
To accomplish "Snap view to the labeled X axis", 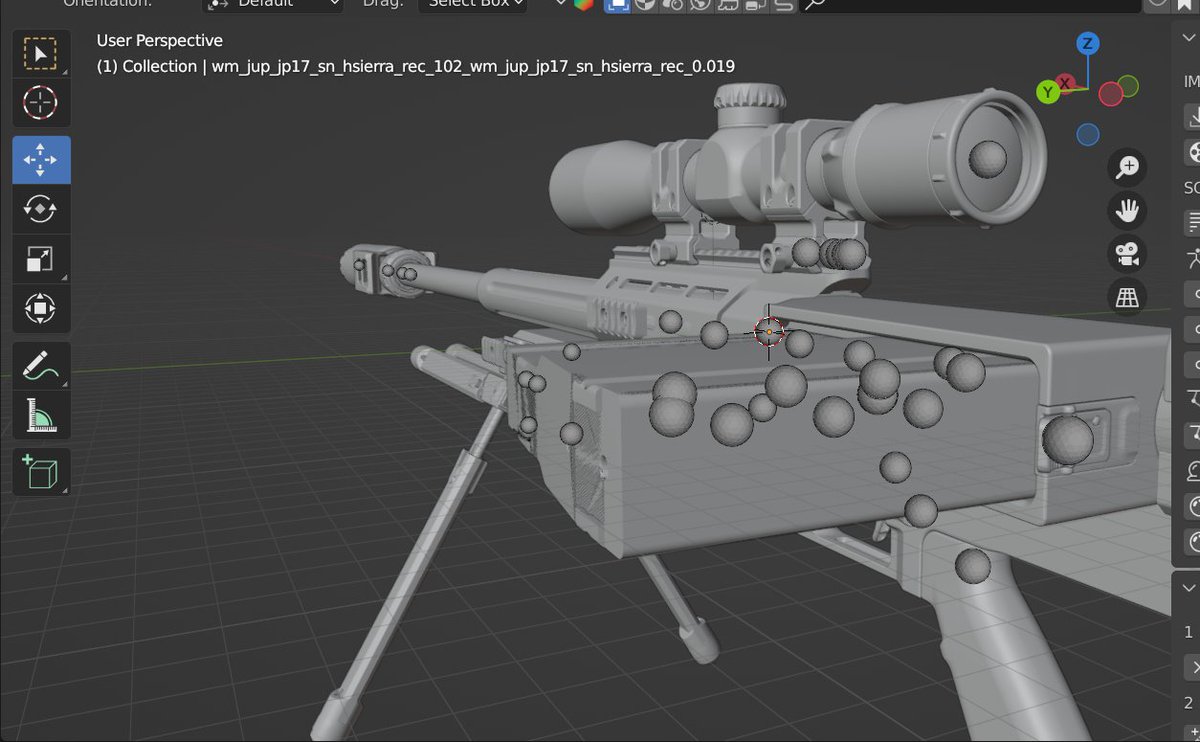I will (1067, 82).
